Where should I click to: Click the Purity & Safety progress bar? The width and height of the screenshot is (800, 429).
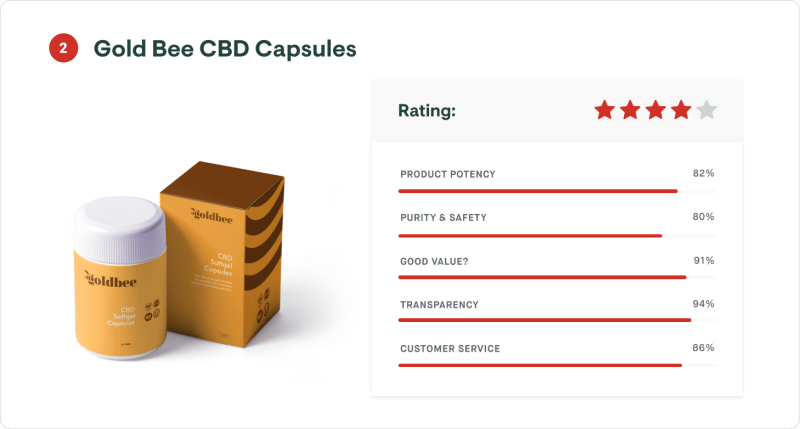557,235
